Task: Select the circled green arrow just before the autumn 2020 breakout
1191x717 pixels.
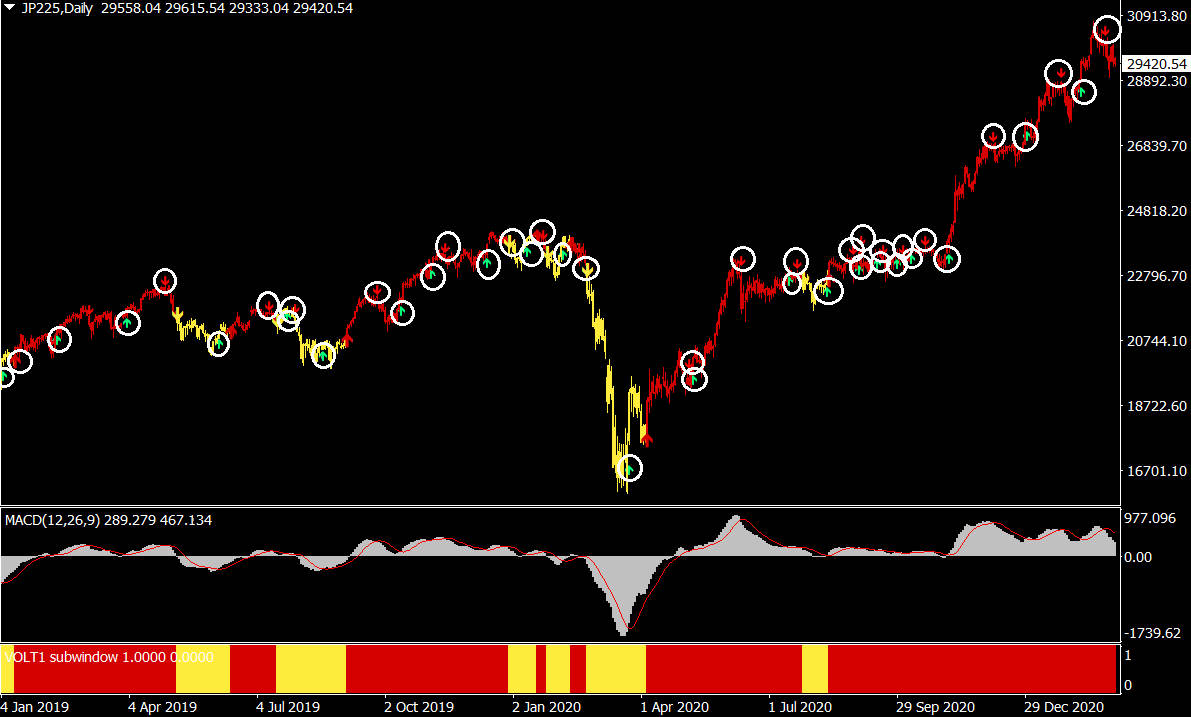Action: pyautogui.click(x=946, y=259)
